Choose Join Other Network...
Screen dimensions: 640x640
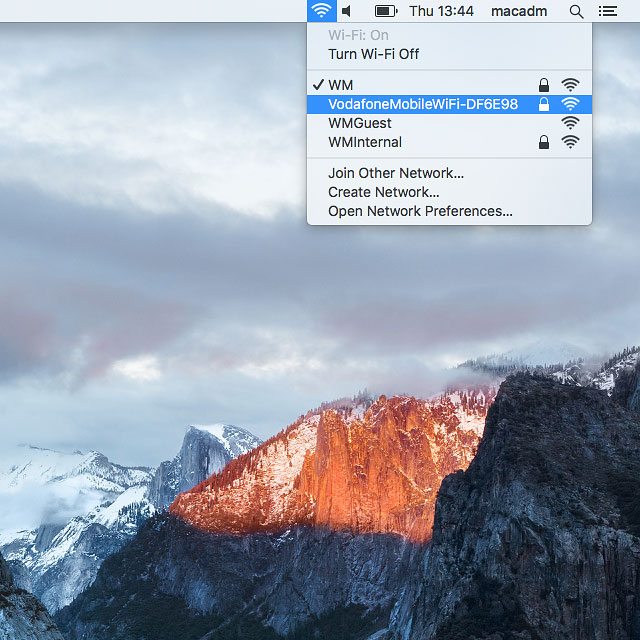[396, 173]
